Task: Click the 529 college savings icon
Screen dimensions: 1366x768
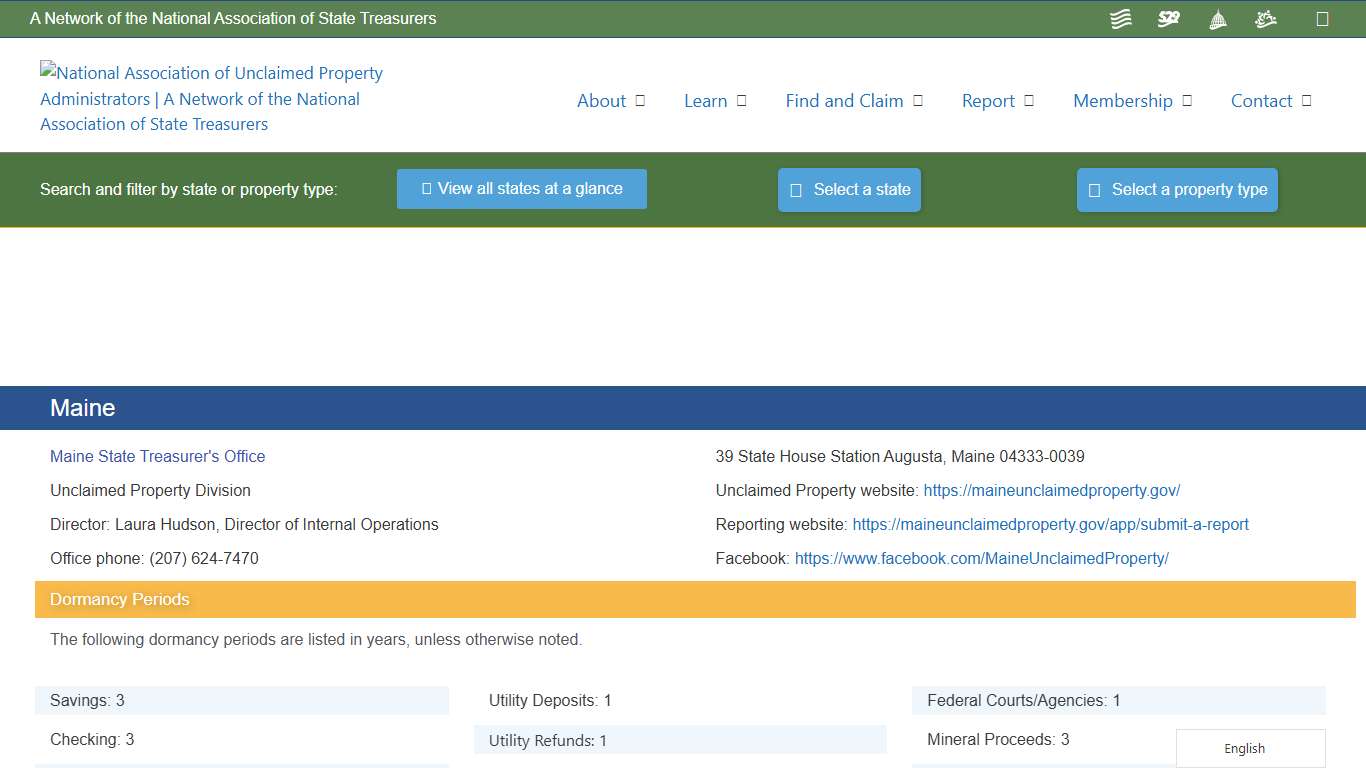Action: pos(1168,18)
